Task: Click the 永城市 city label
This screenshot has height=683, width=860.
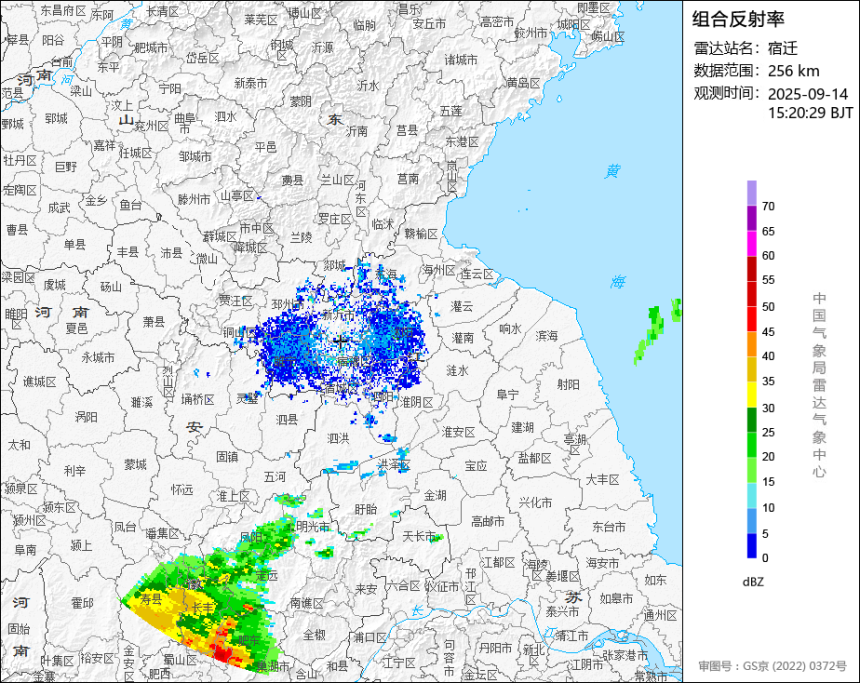Action: pyautogui.click(x=98, y=358)
